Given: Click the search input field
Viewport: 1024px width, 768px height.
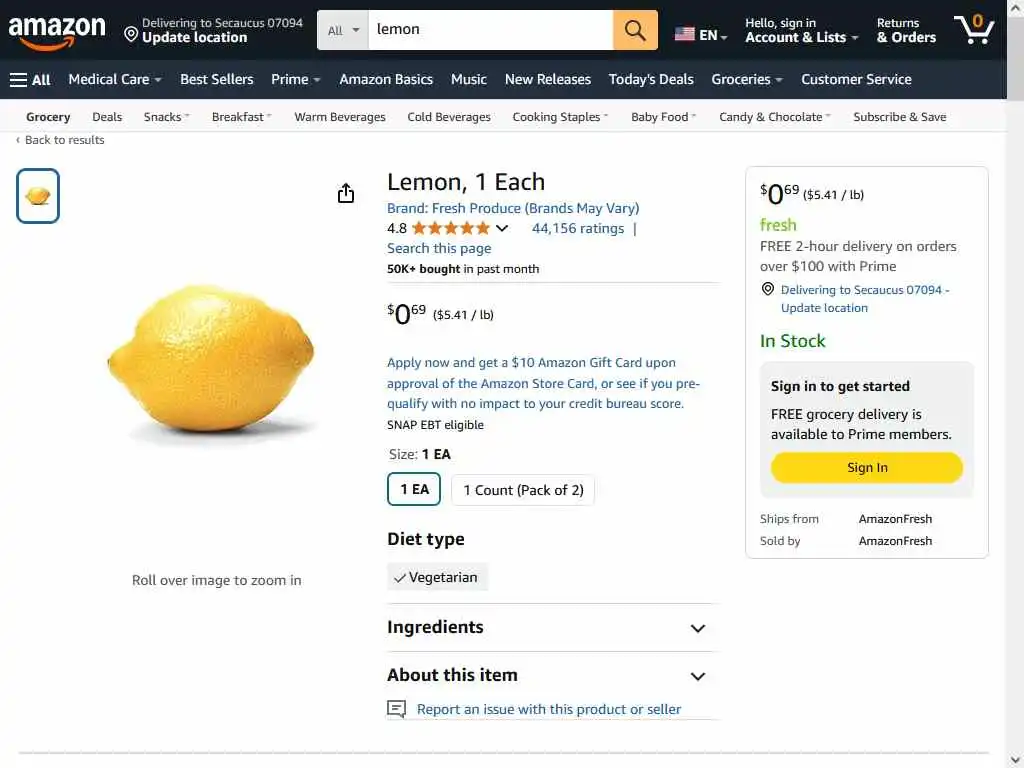Looking at the screenshot, I should point(490,30).
